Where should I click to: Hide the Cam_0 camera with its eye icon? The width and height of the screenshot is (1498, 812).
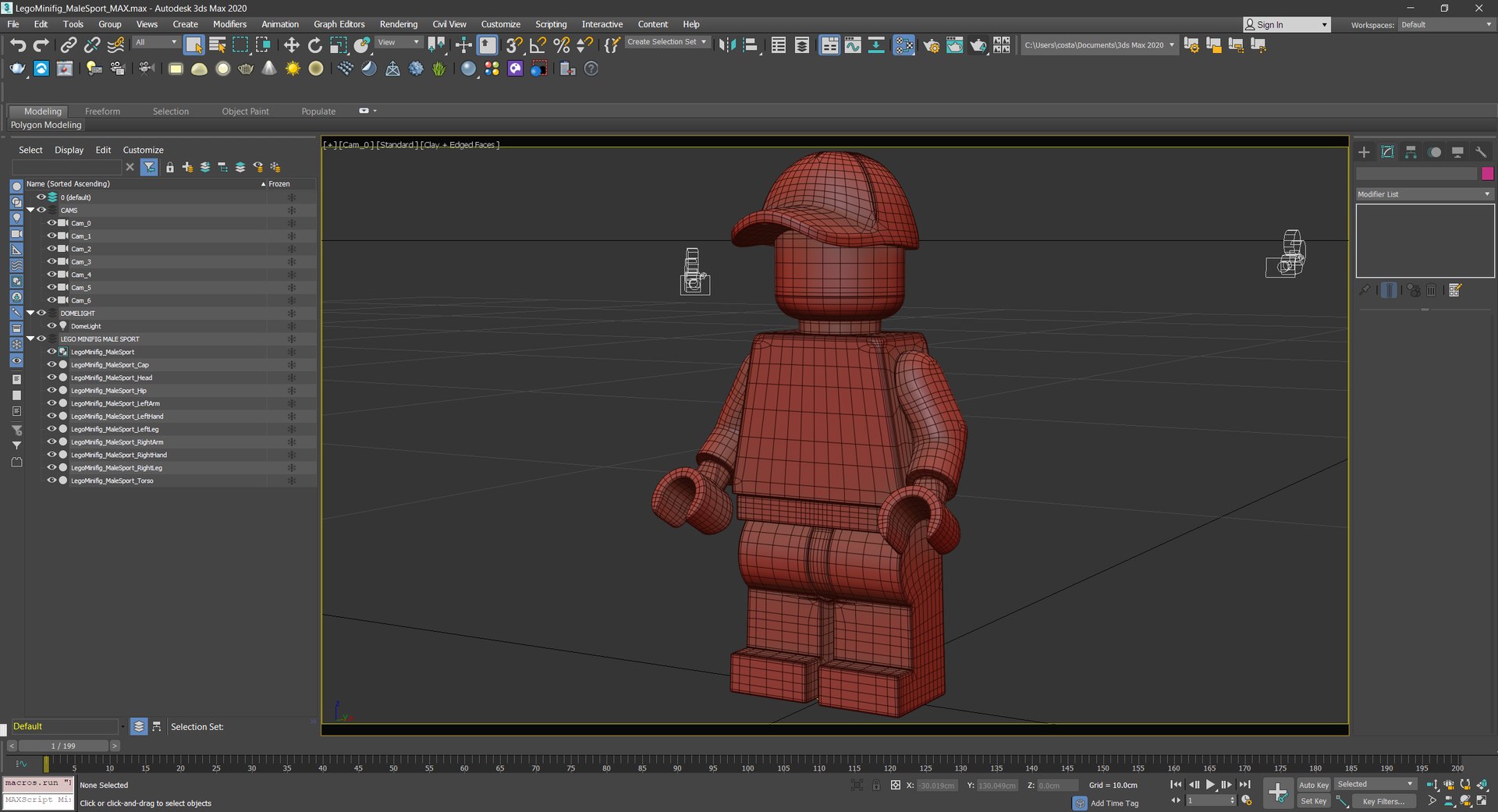click(x=51, y=223)
